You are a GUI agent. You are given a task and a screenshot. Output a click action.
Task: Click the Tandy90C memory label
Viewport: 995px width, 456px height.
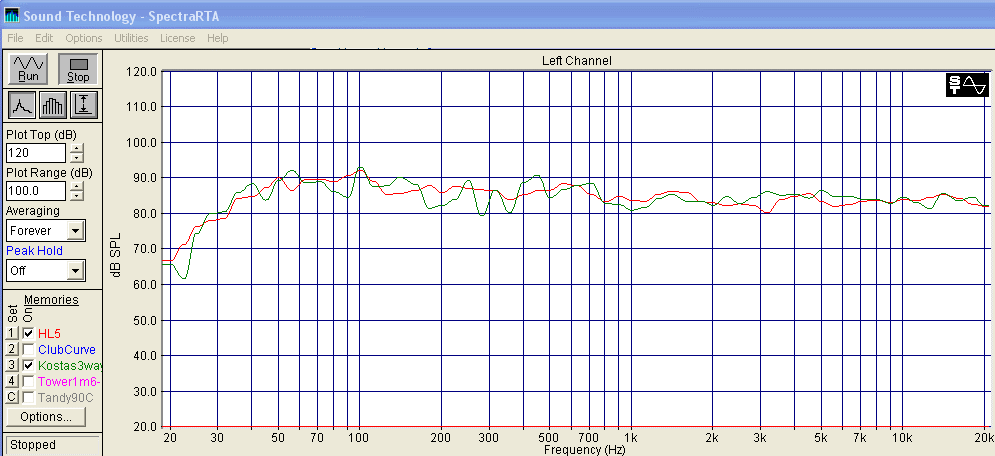pos(65,398)
